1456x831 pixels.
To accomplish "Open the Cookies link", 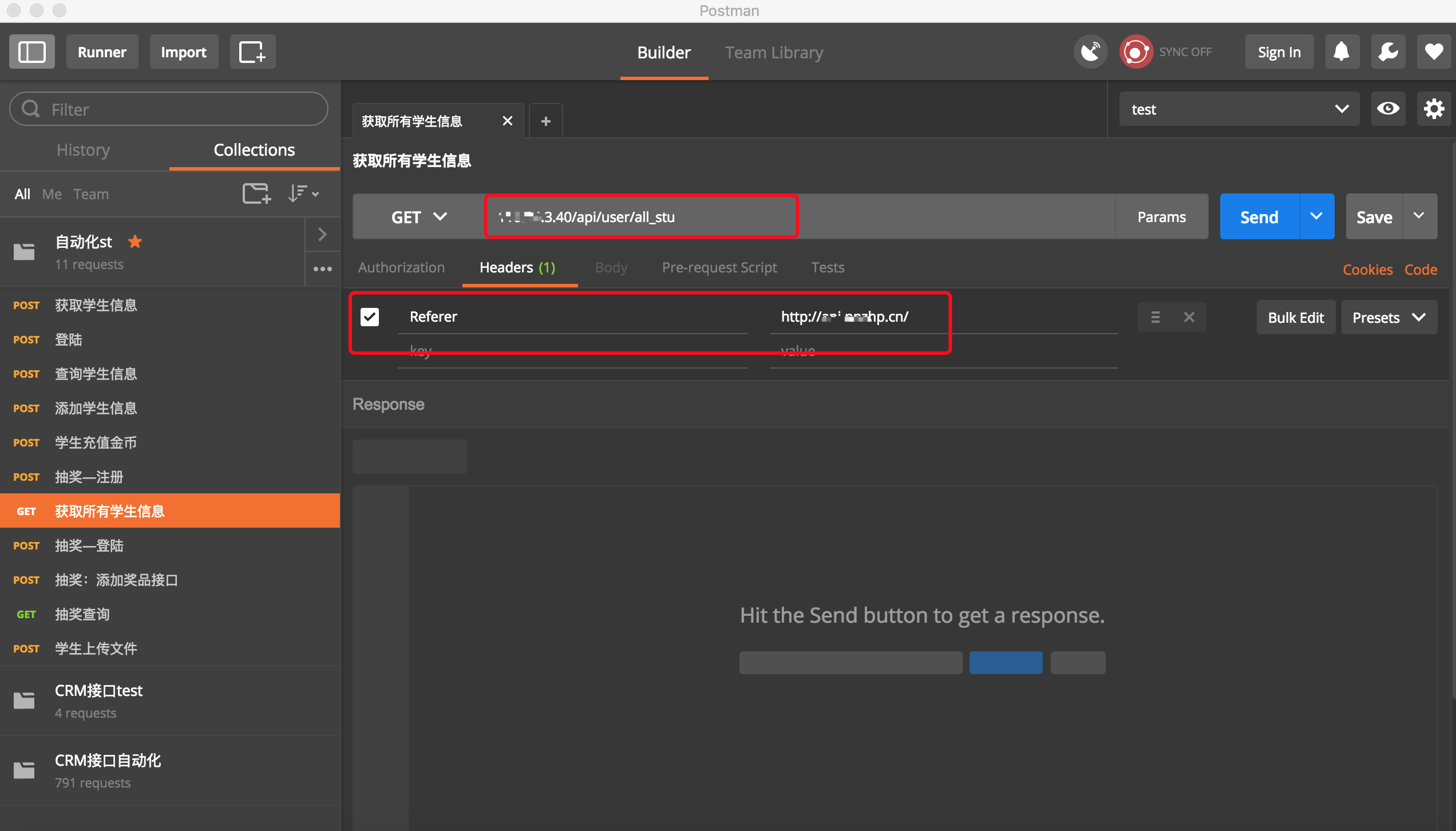I will click(1367, 270).
